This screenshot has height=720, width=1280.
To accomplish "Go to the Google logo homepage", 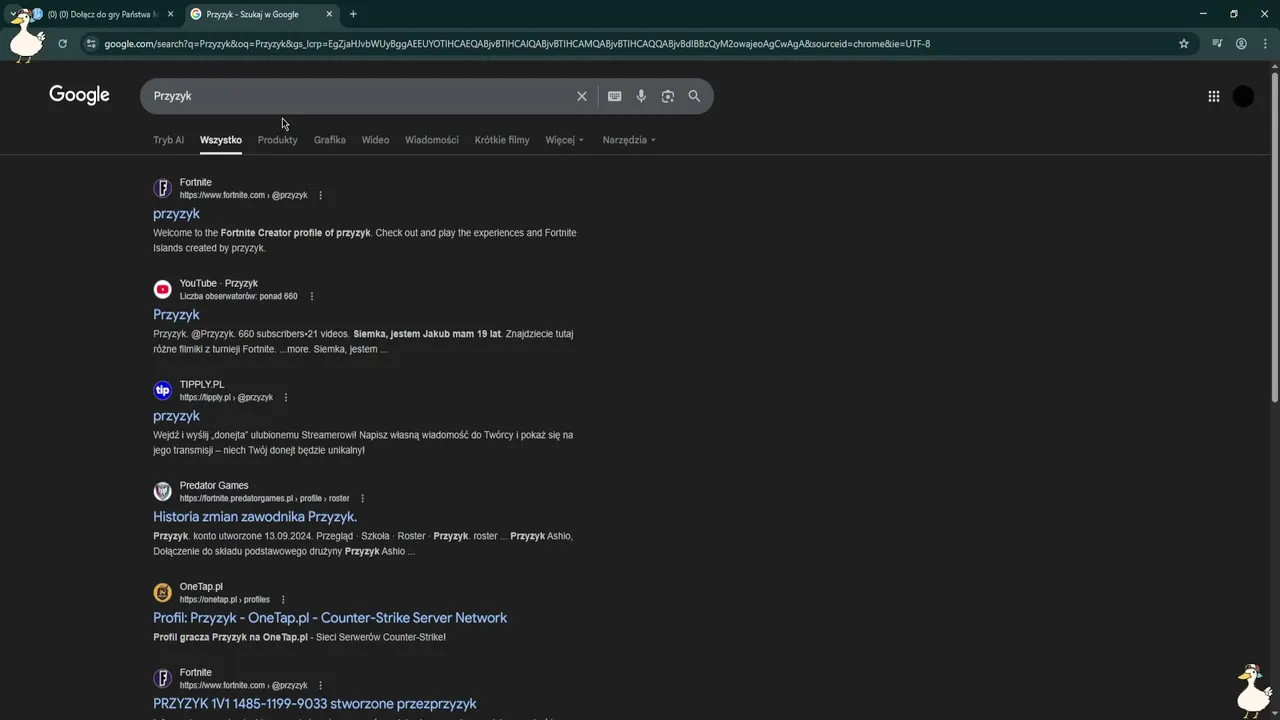I will tap(79, 95).
